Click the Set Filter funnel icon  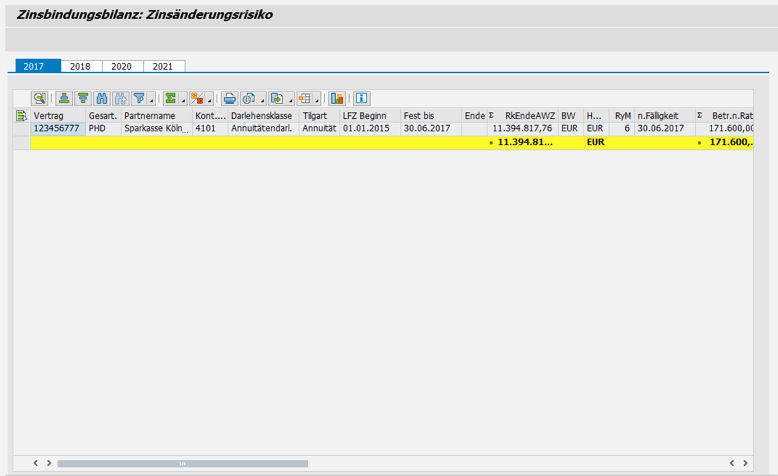point(140,98)
